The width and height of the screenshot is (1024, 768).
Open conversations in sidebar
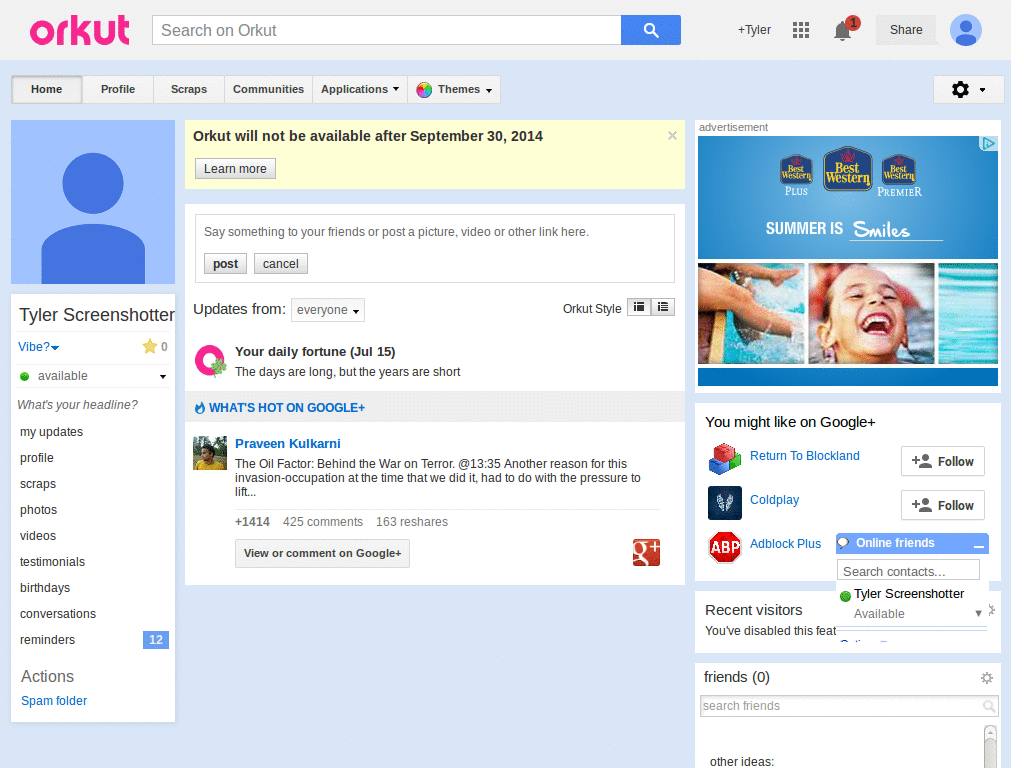pos(58,614)
